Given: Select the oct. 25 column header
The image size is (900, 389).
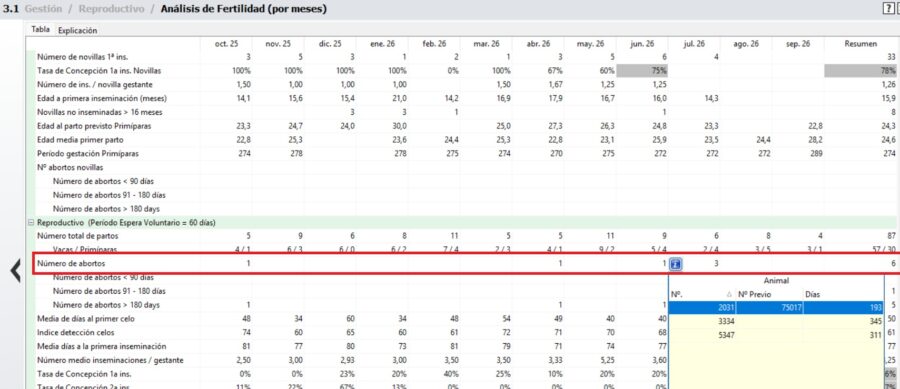Looking at the screenshot, I should click(226, 44).
